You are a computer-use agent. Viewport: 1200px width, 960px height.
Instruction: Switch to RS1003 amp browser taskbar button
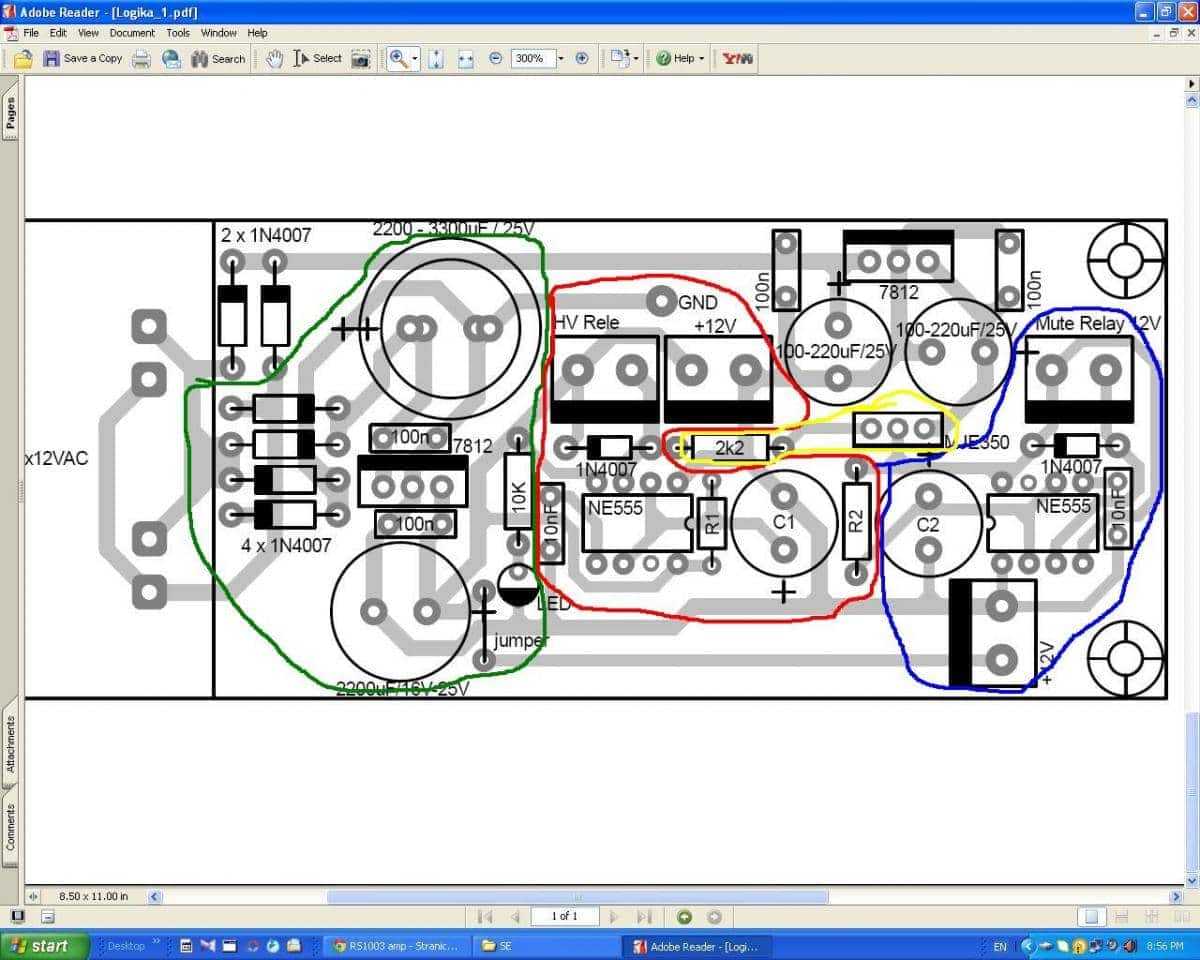click(x=395, y=945)
